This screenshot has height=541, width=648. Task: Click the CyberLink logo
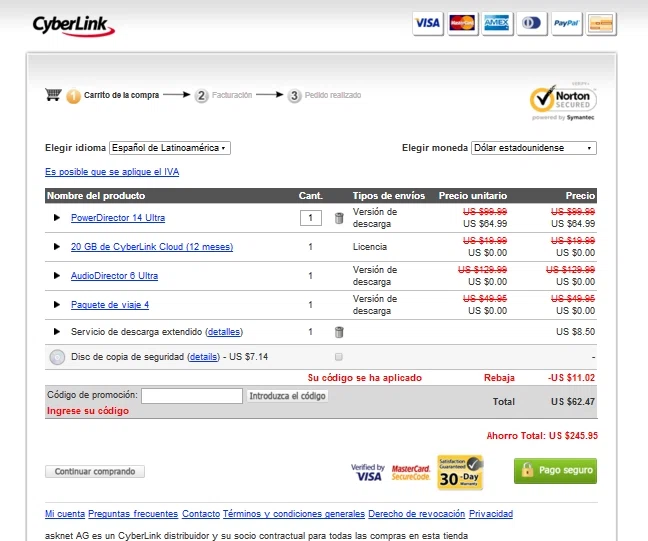click(x=73, y=26)
